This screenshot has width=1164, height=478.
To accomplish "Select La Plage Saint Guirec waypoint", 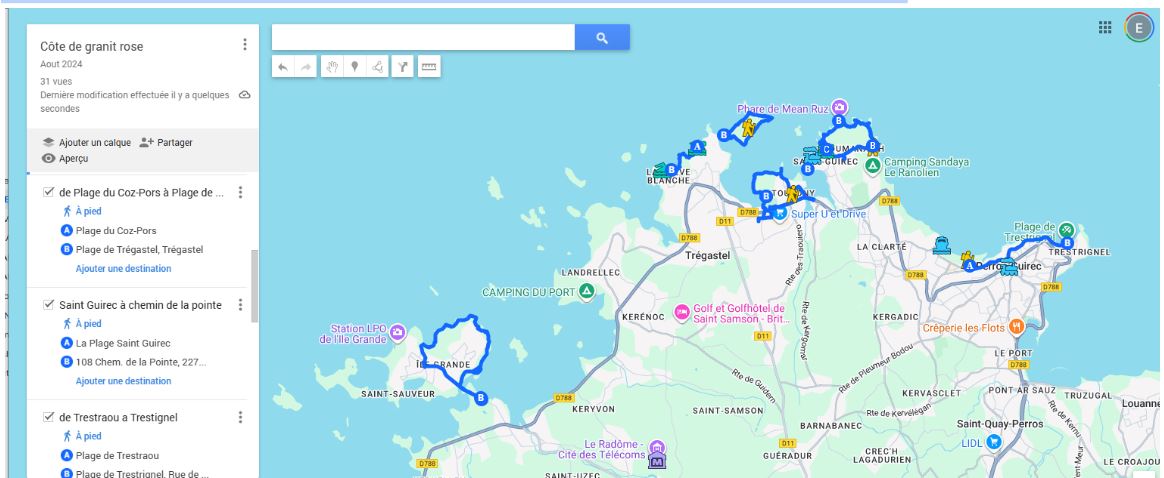I will point(122,343).
